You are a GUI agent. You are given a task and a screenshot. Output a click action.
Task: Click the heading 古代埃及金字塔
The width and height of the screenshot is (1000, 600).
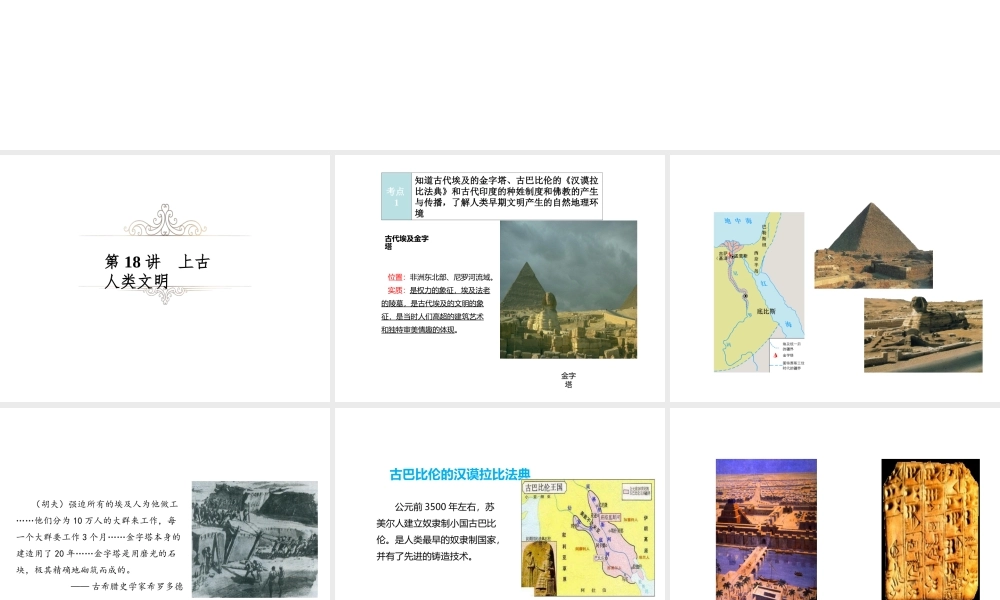point(406,242)
